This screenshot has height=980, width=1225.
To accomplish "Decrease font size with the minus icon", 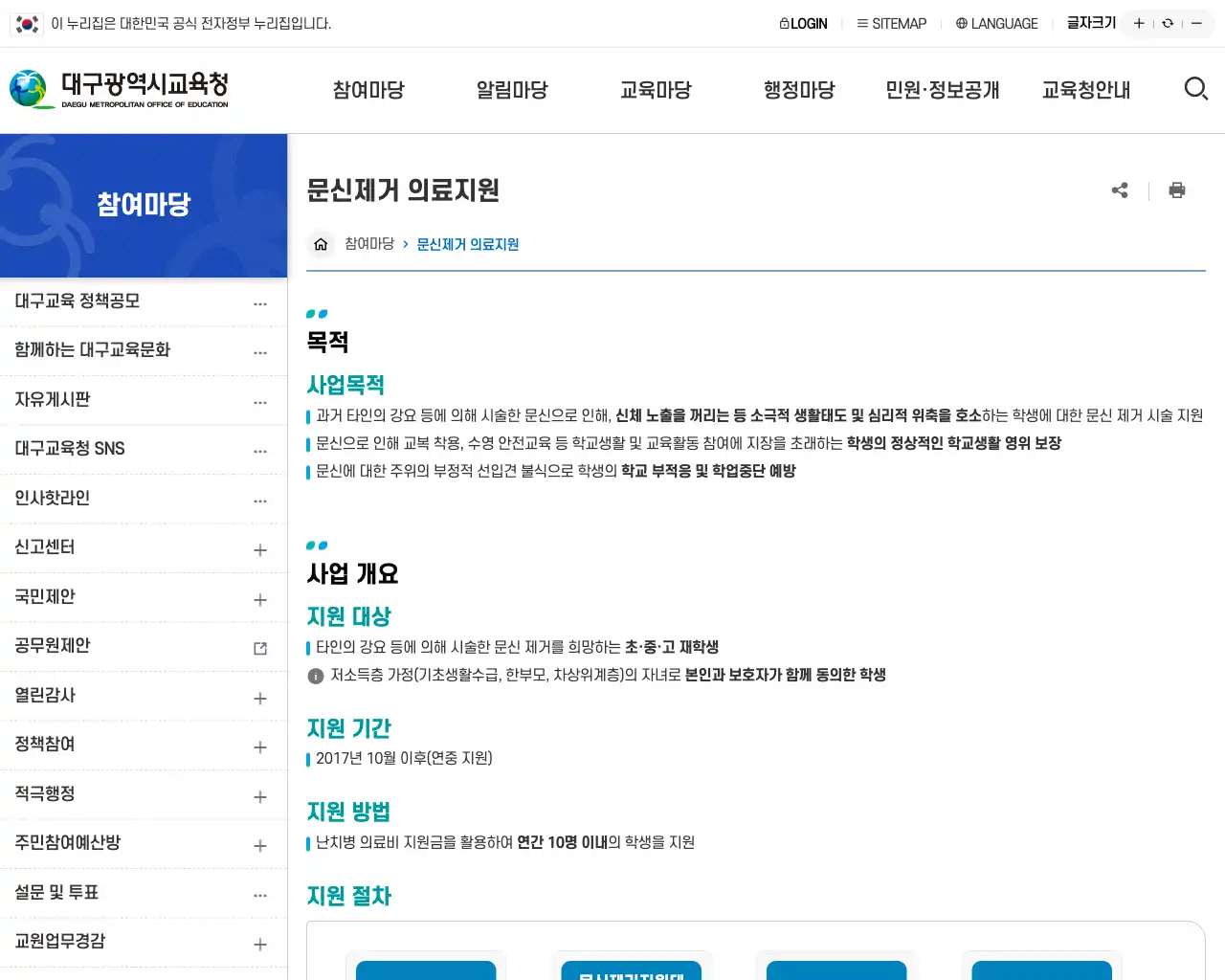I will (1197, 22).
